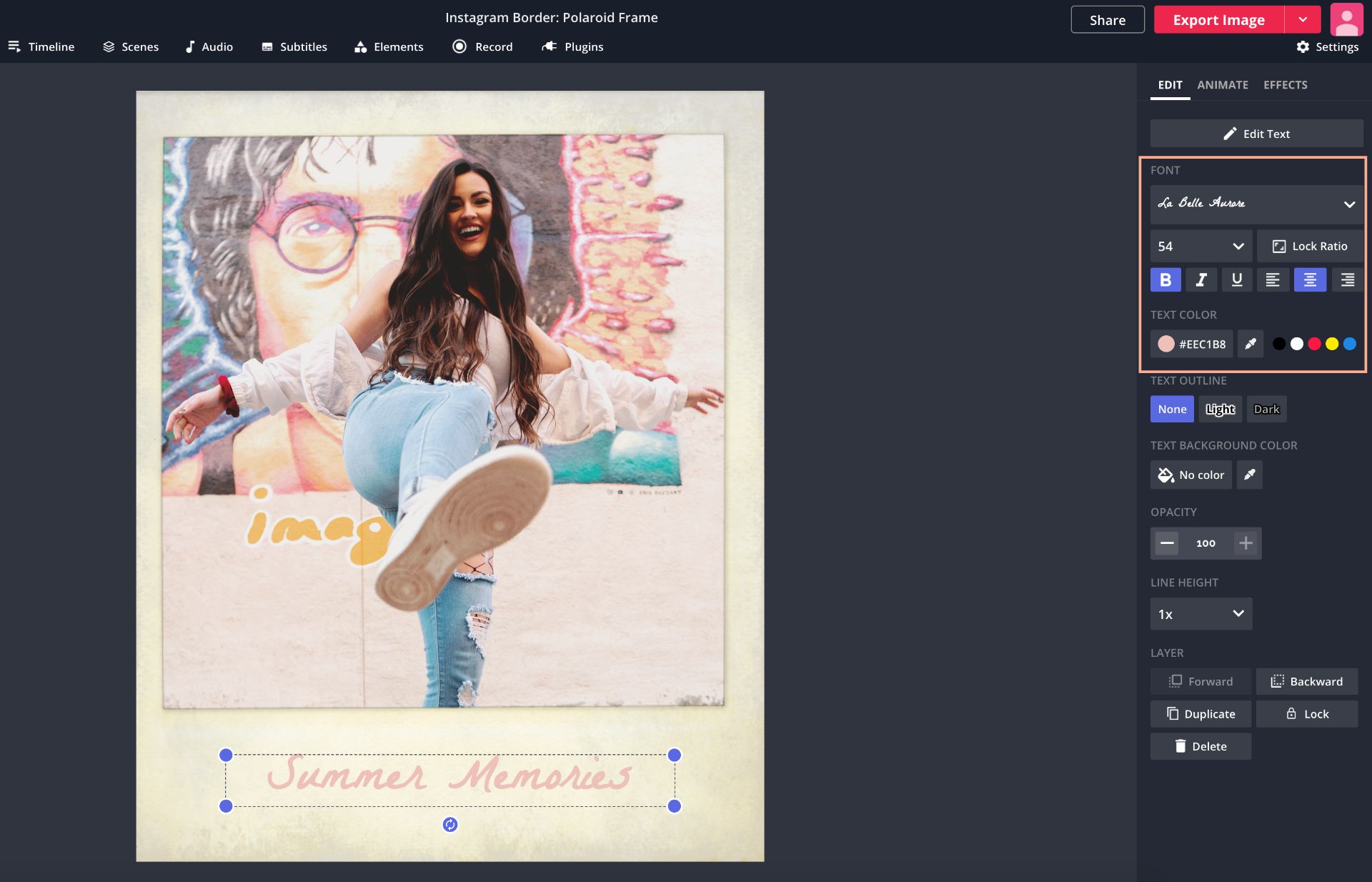Align text to the left
Image resolution: width=1372 pixels, height=882 pixels.
click(1273, 280)
